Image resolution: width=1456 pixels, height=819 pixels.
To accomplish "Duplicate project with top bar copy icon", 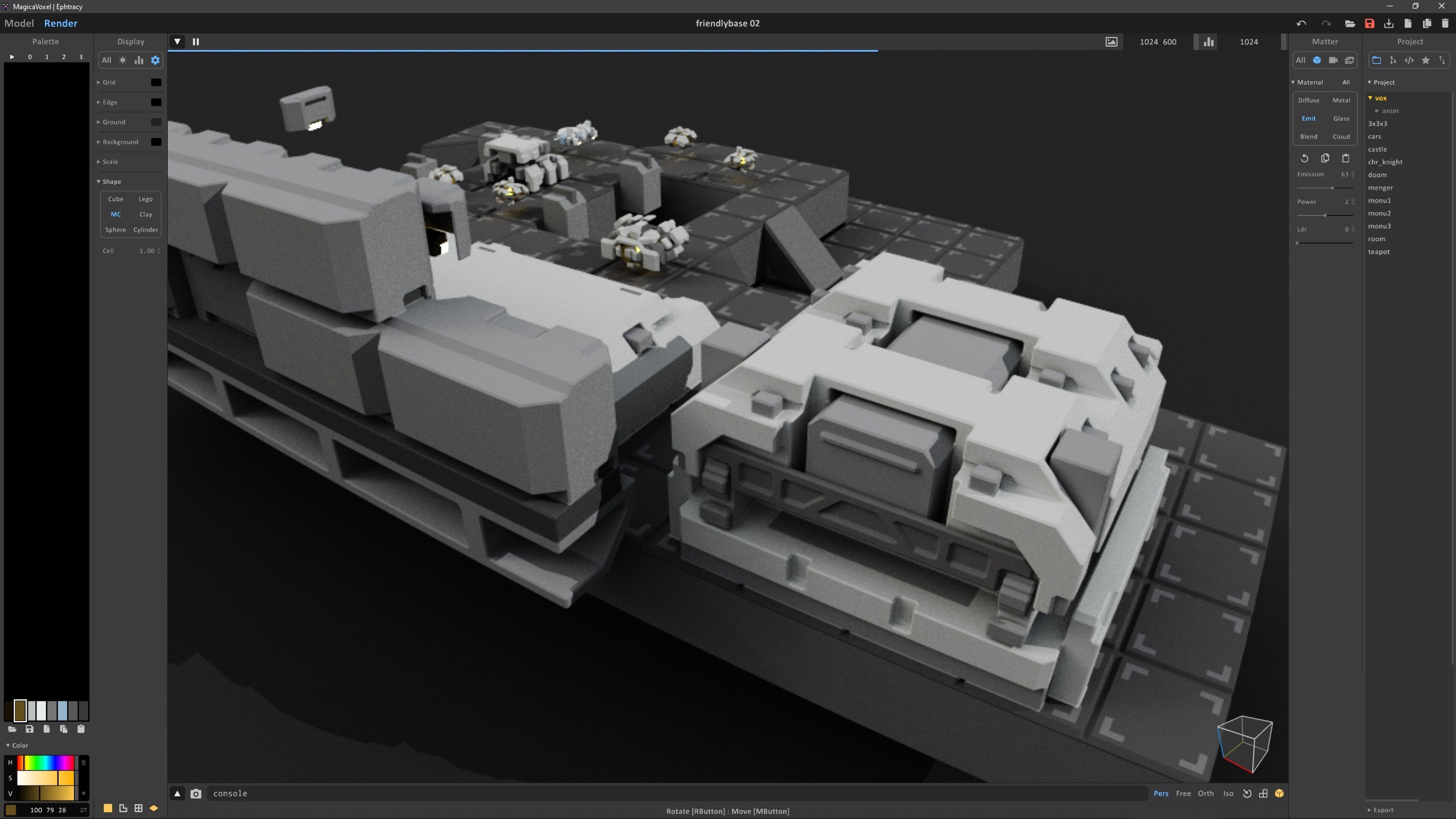I will tap(1427, 23).
